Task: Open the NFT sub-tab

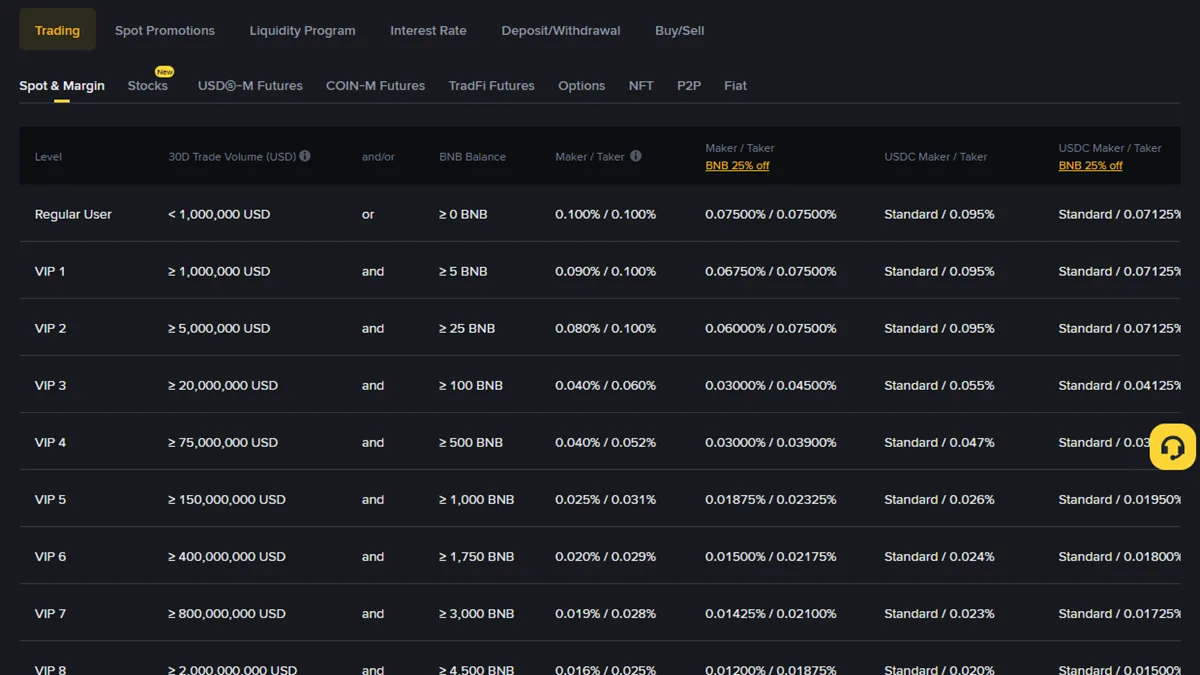Action: [641, 86]
